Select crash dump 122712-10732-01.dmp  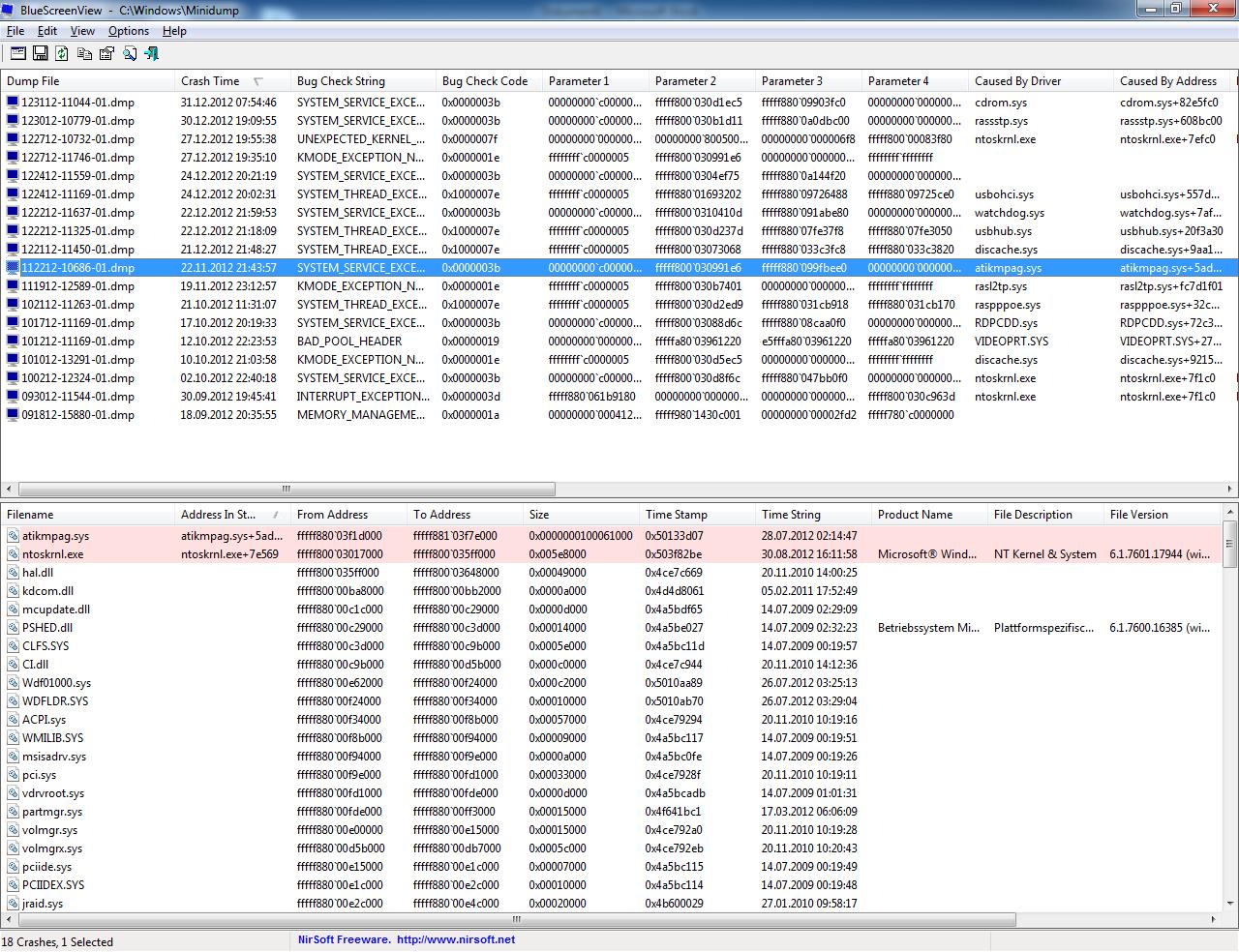pos(77,139)
